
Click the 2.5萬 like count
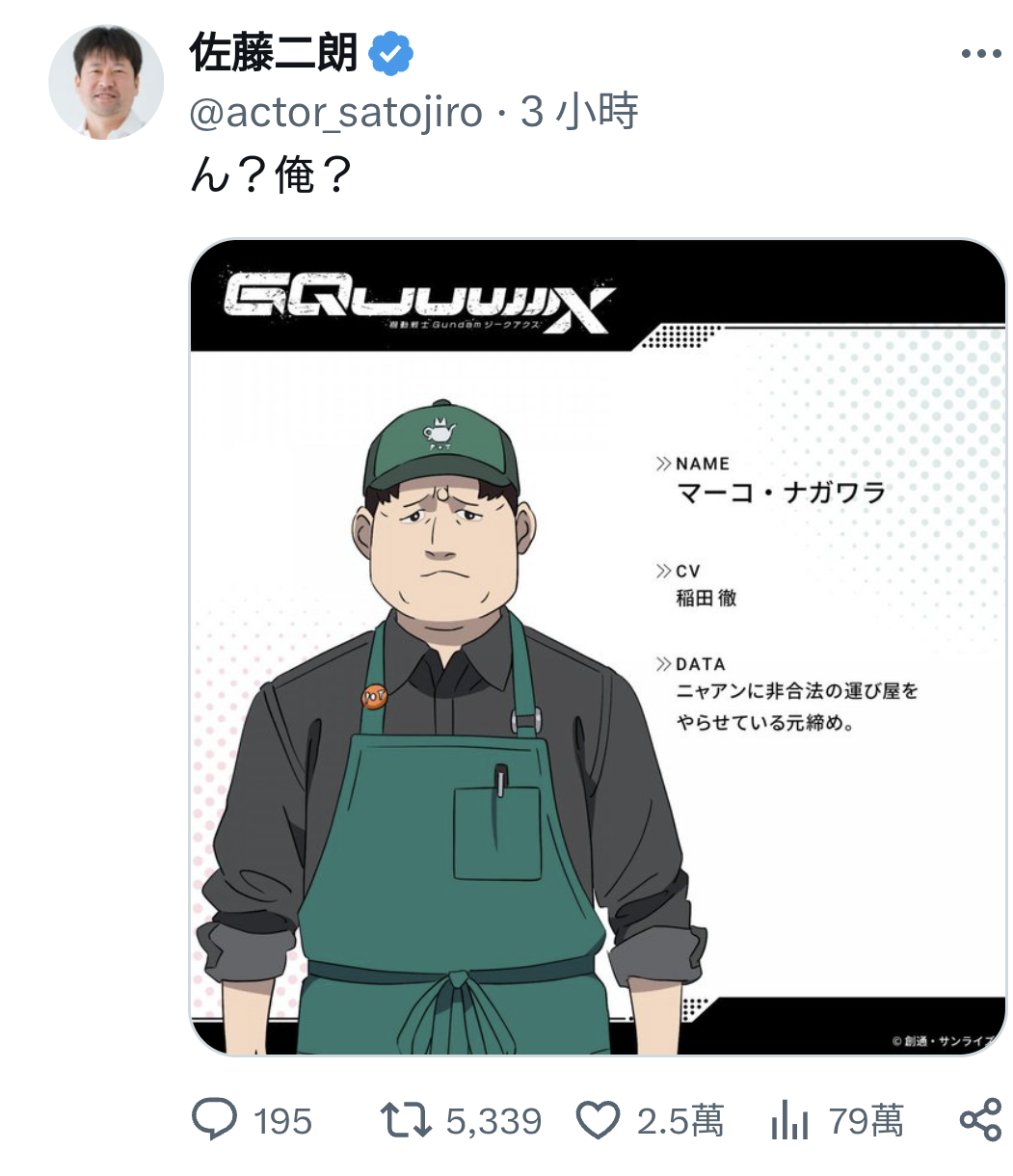[680, 1121]
